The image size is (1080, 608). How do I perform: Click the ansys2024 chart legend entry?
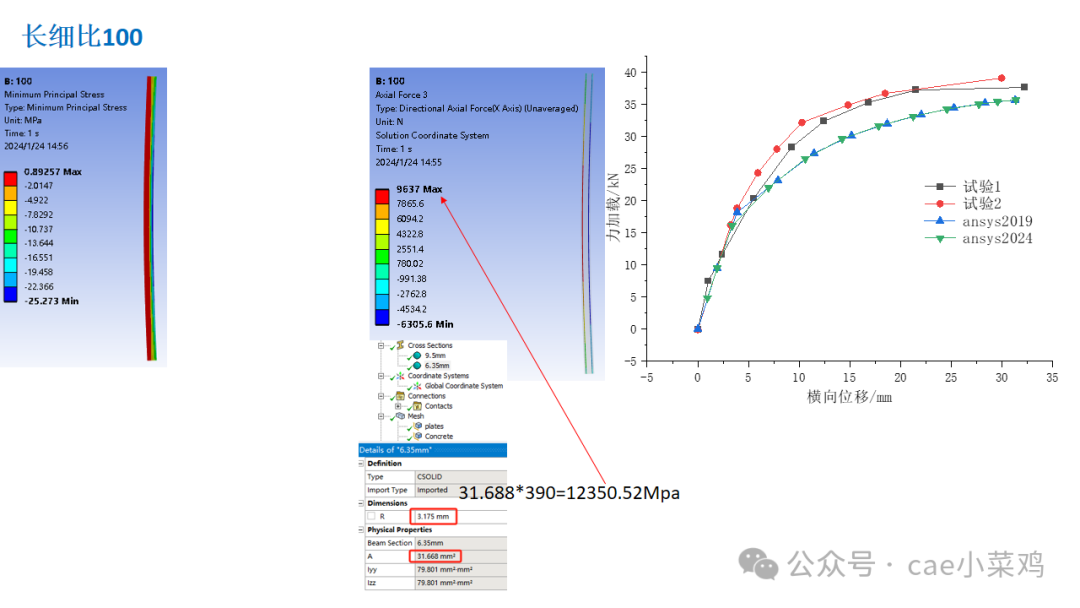point(978,238)
